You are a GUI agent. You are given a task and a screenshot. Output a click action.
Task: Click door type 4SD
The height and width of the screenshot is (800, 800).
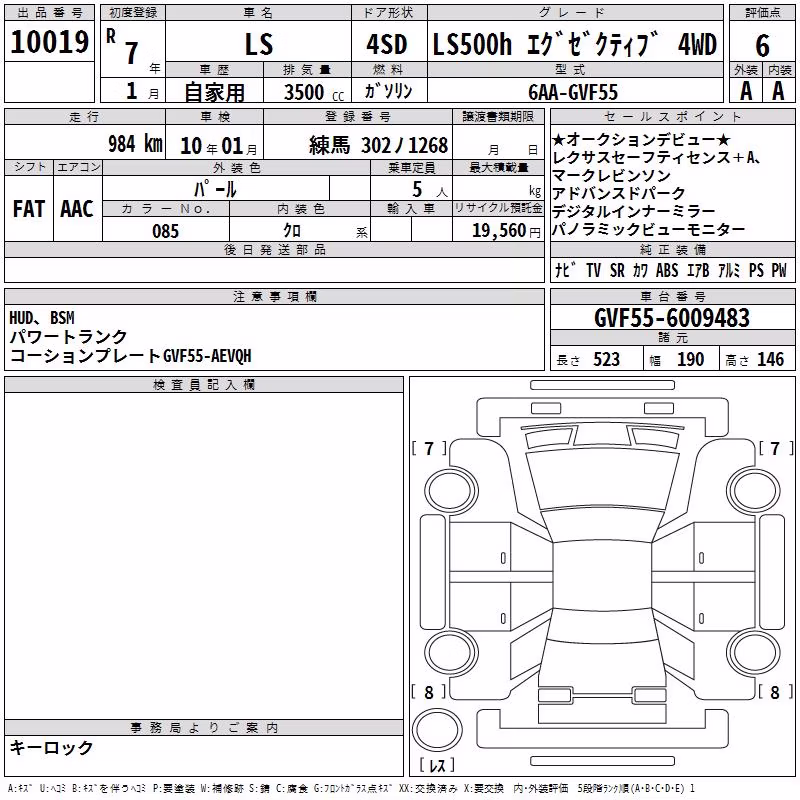click(387, 44)
